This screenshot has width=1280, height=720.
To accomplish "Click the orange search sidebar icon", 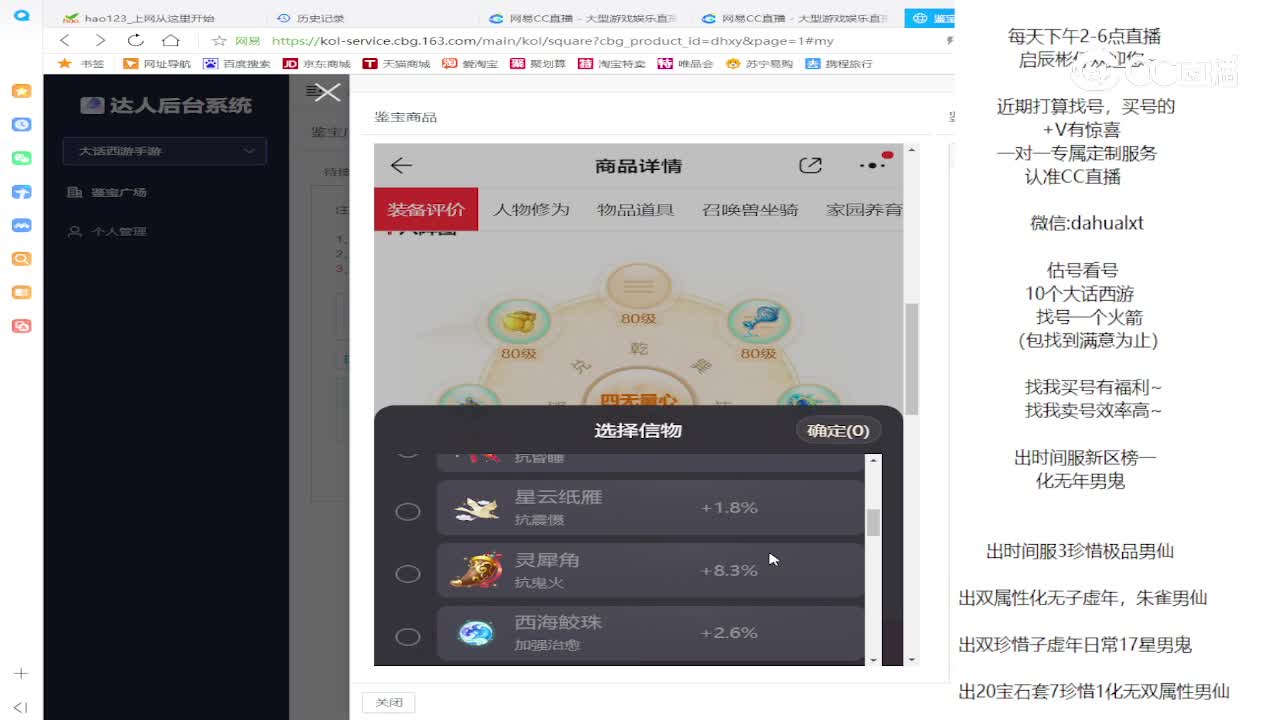I will click(x=21, y=259).
